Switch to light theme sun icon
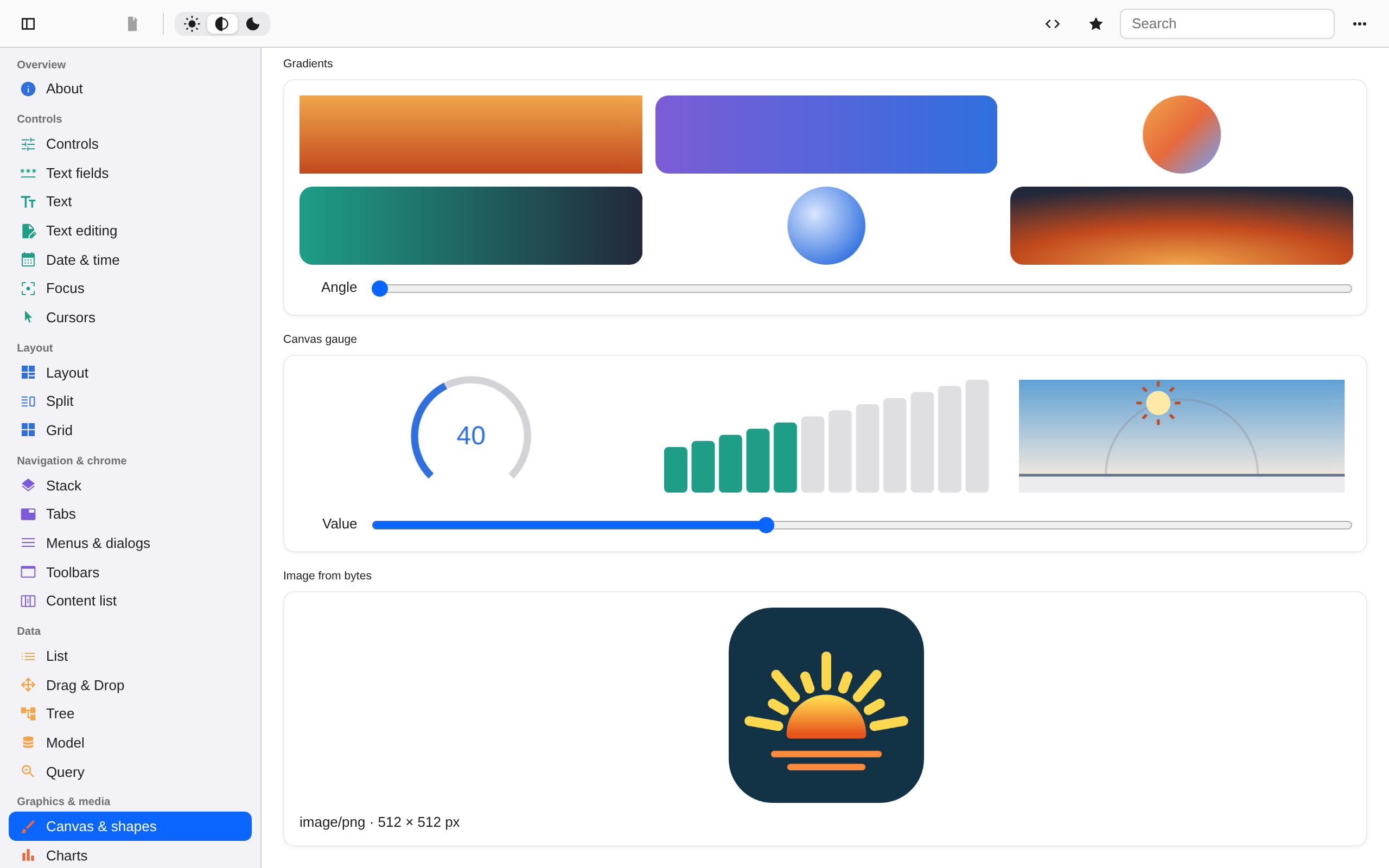Image resolution: width=1389 pixels, height=868 pixels. (x=192, y=23)
